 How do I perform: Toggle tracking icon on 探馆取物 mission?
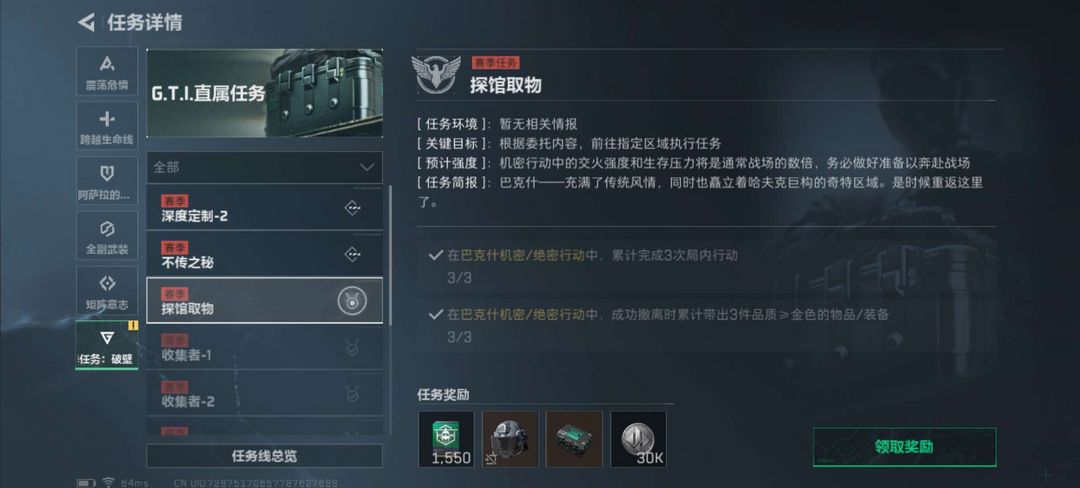point(352,301)
